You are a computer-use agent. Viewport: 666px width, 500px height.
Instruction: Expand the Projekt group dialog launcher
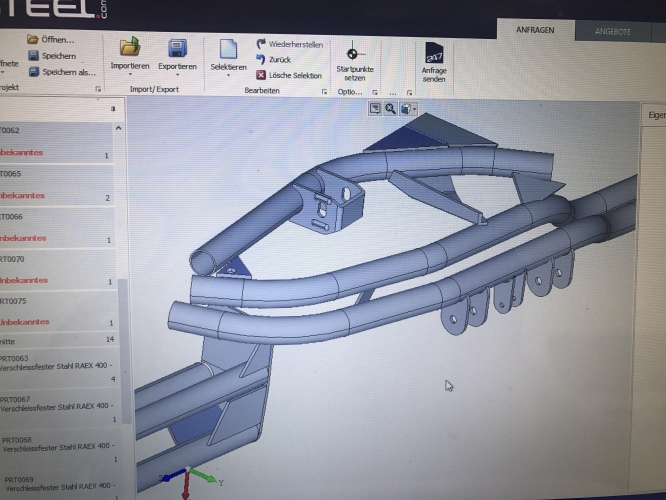(98, 90)
